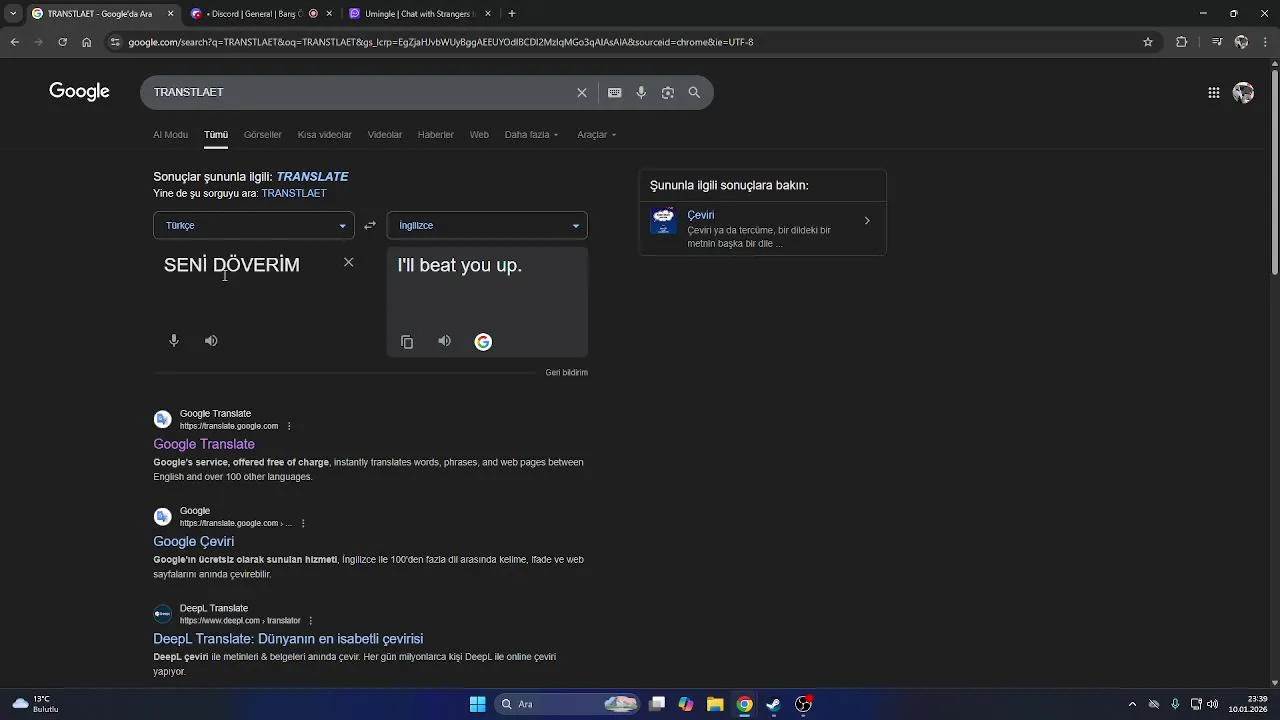Open options for Google Translate result
This screenshot has width=1280, height=720.
coord(289,426)
